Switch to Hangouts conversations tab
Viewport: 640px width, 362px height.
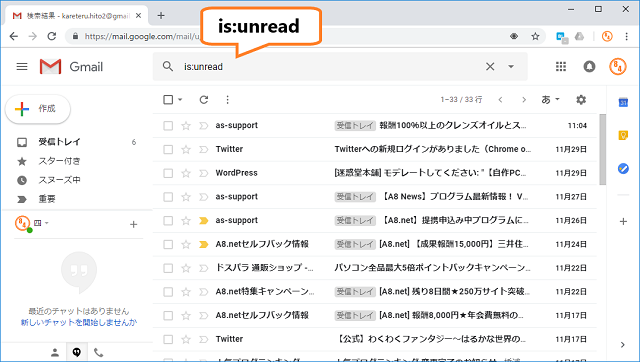pyautogui.click(x=77, y=353)
